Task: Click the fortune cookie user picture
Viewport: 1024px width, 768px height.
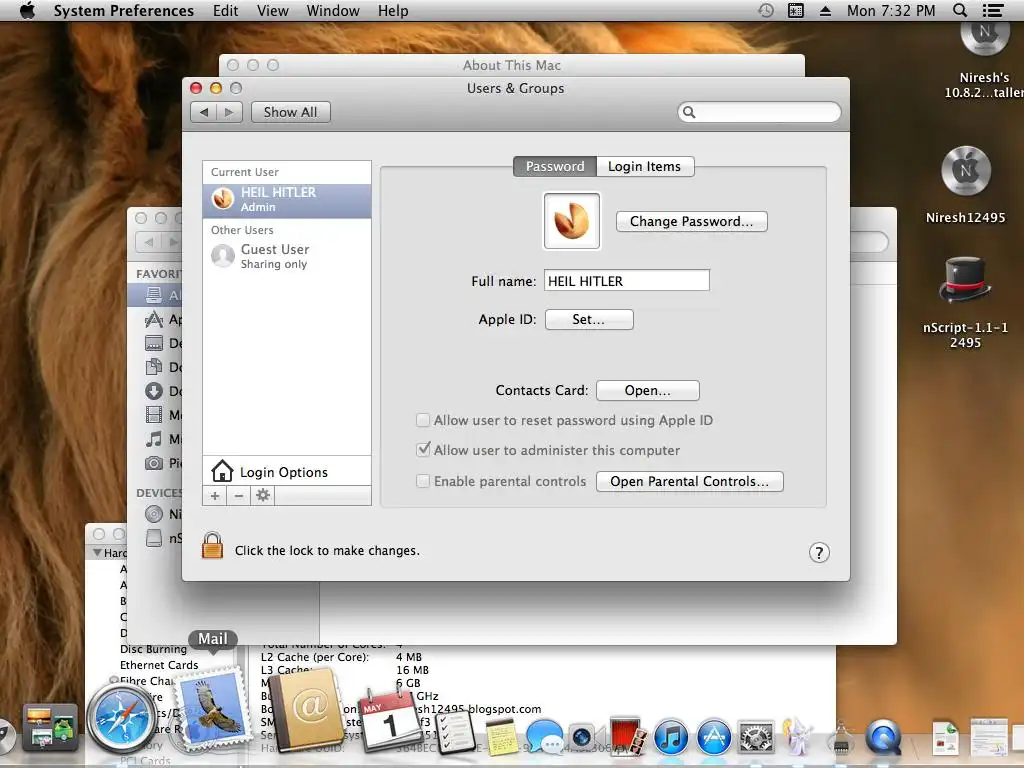Action: tap(571, 221)
